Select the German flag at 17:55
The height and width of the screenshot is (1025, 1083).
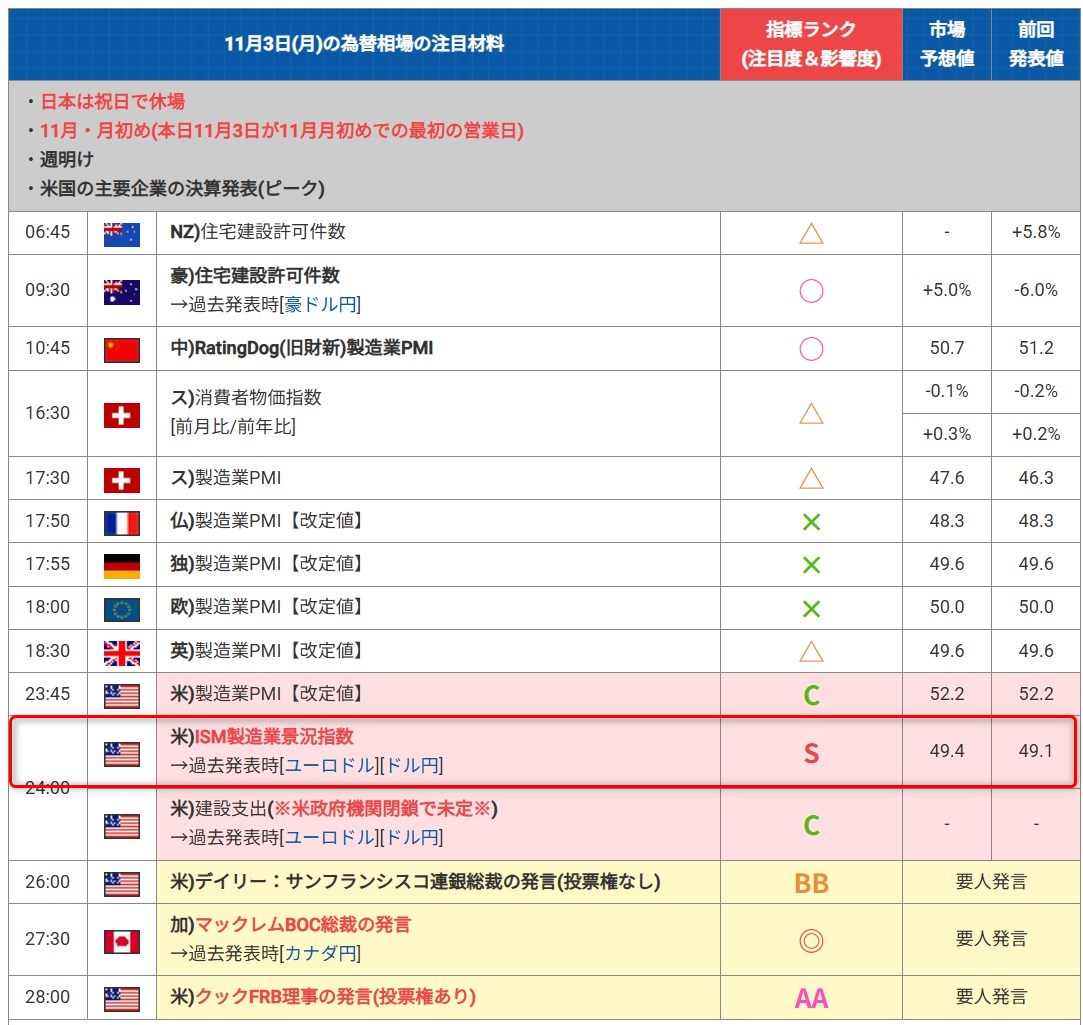click(x=122, y=564)
